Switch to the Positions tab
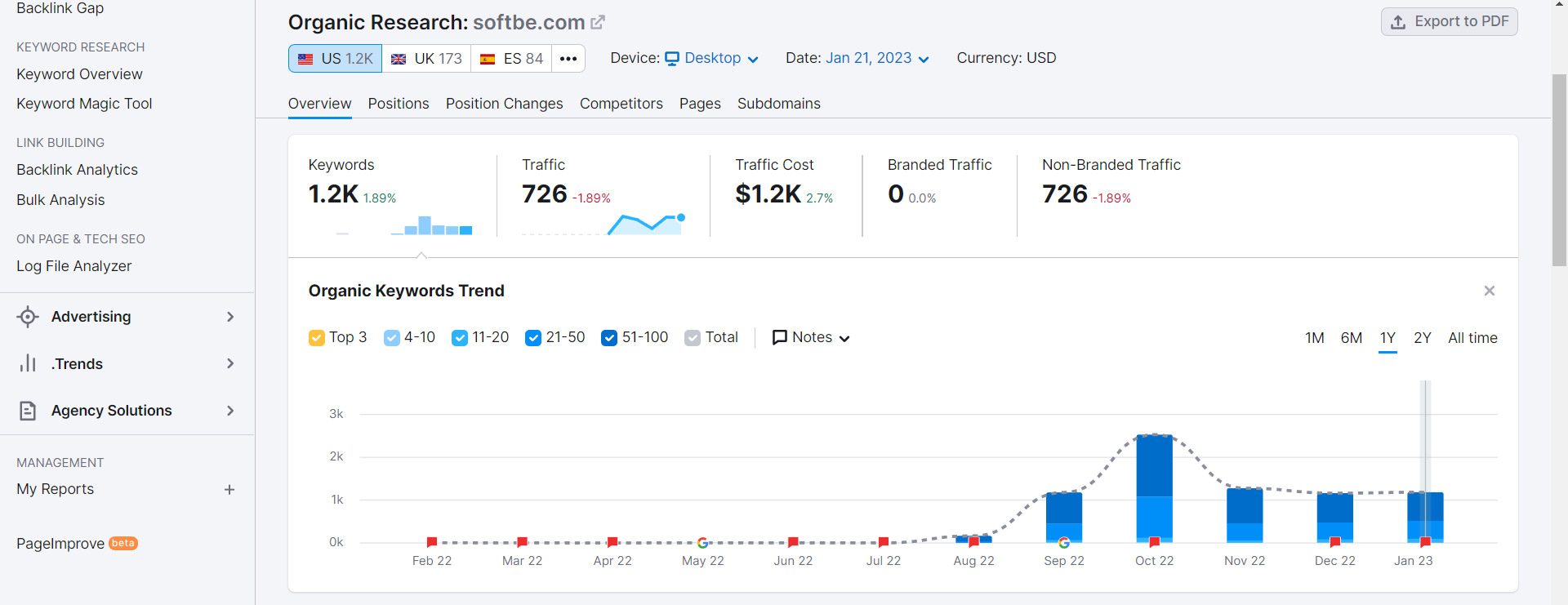Screen dimensions: 1568x605 coord(399,104)
